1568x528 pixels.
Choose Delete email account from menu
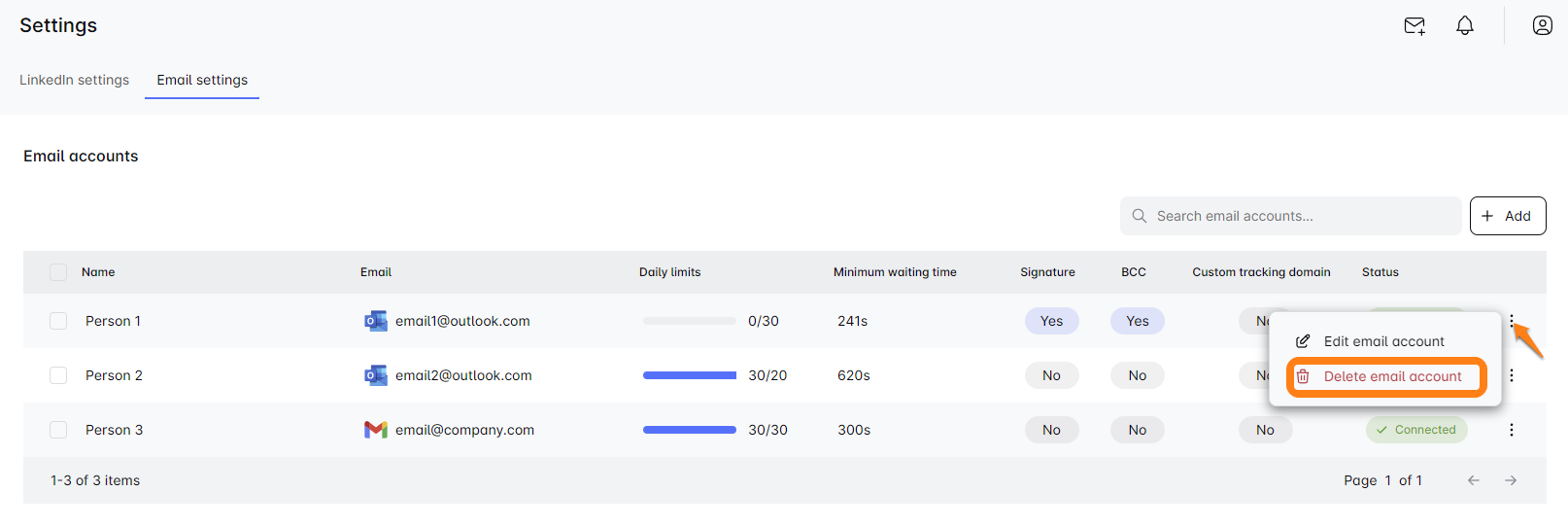point(1391,376)
